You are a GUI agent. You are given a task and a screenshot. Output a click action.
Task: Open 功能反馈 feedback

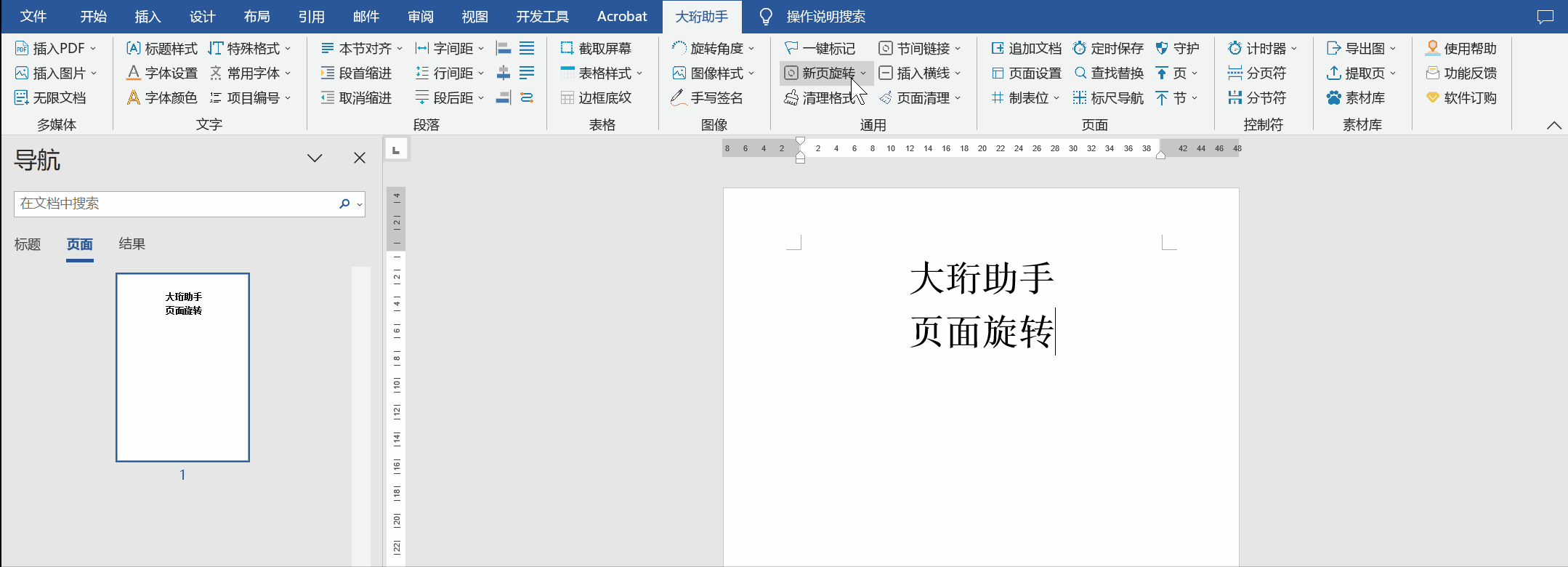[x=1460, y=73]
